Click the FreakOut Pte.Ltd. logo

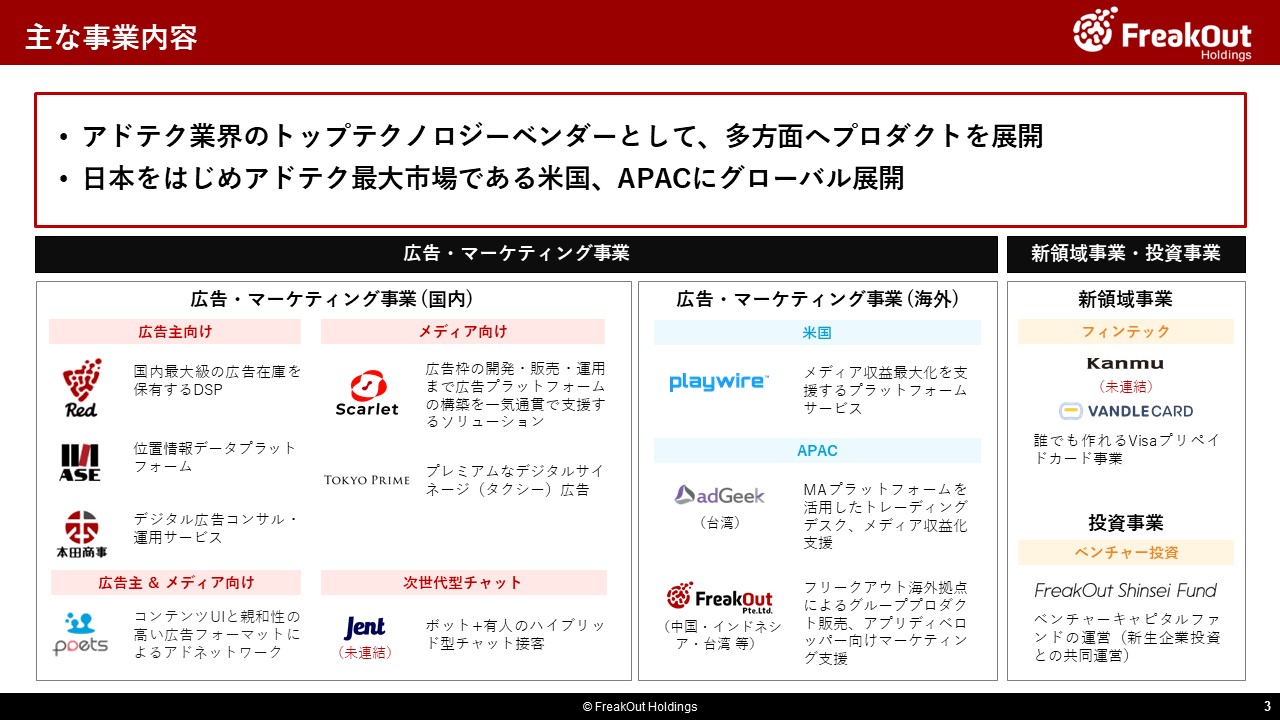click(719, 597)
